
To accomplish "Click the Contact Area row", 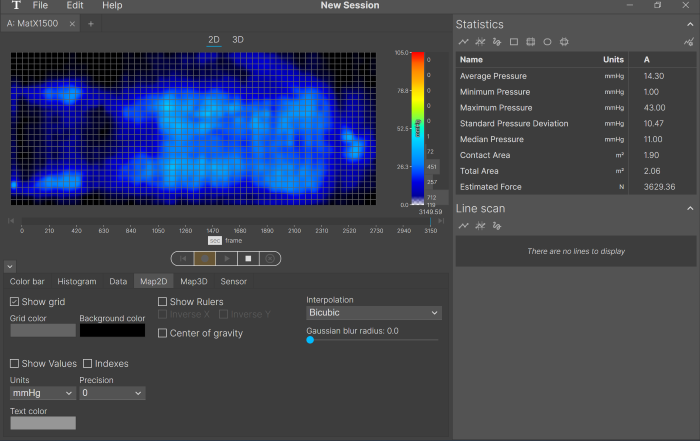I will coord(575,155).
